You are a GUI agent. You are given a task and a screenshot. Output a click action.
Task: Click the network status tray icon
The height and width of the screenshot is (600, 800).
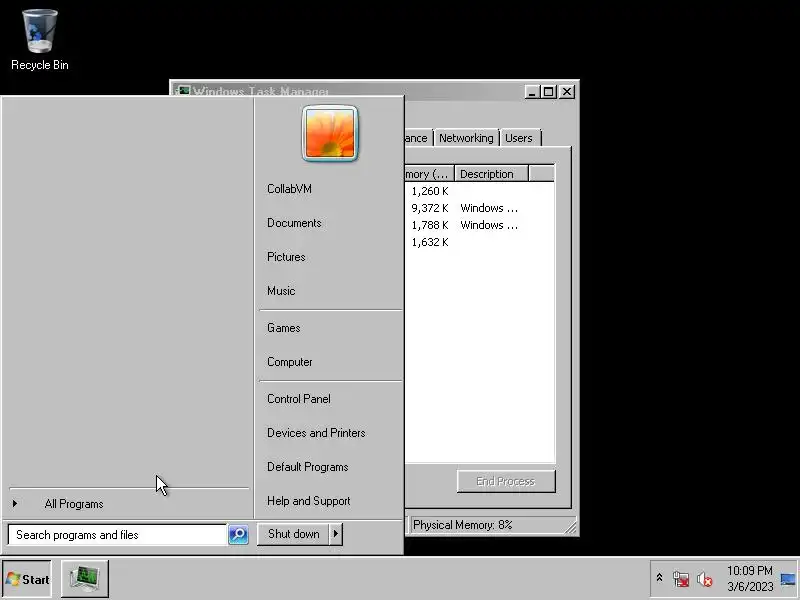click(x=681, y=579)
